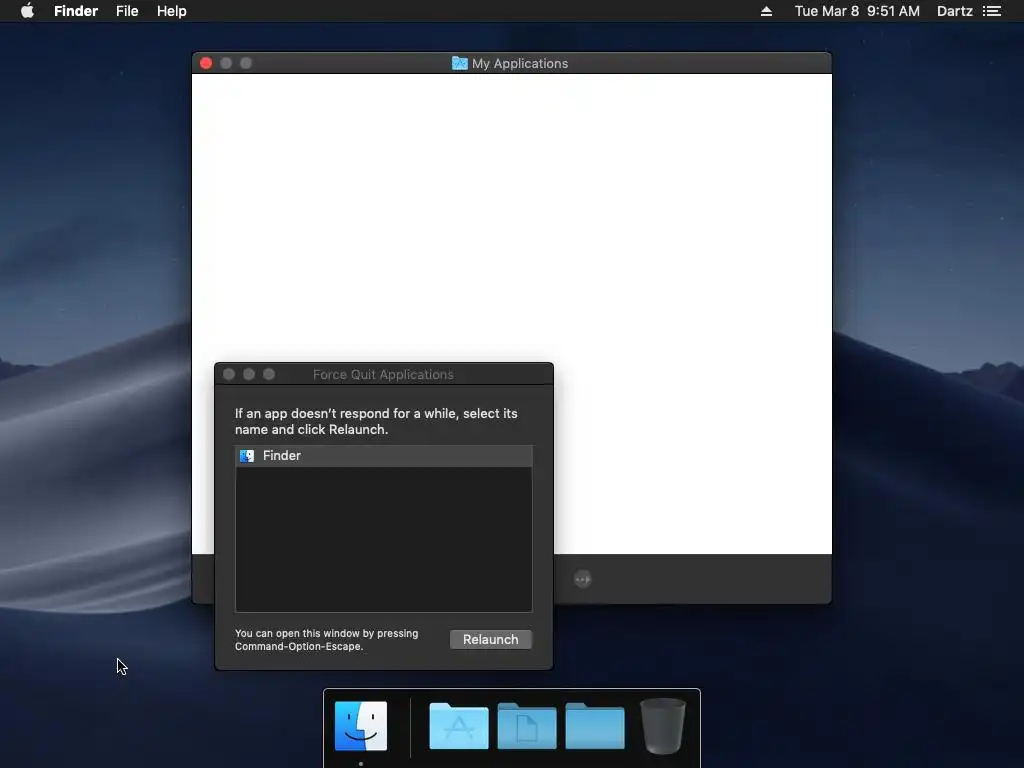This screenshot has height=768, width=1024.
Task: Open Finder from the Dock
Action: (360, 726)
